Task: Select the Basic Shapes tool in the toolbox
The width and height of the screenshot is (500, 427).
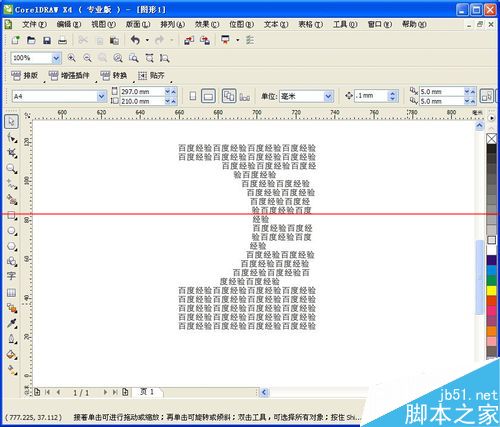Action: click(x=12, y=261)
